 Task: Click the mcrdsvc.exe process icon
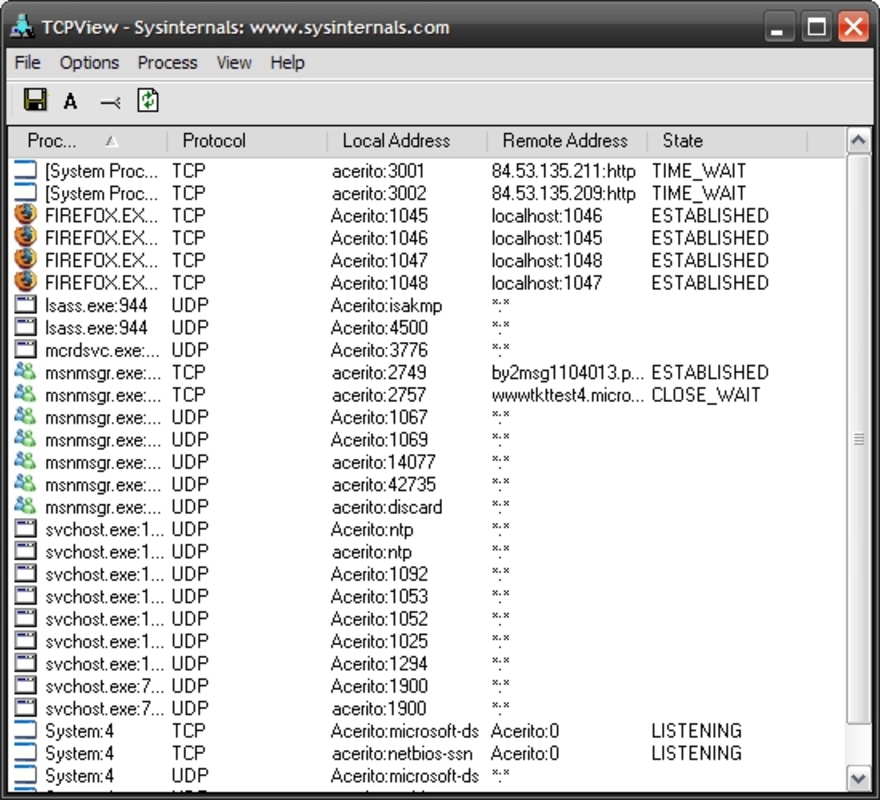click(x=26, y=350)
